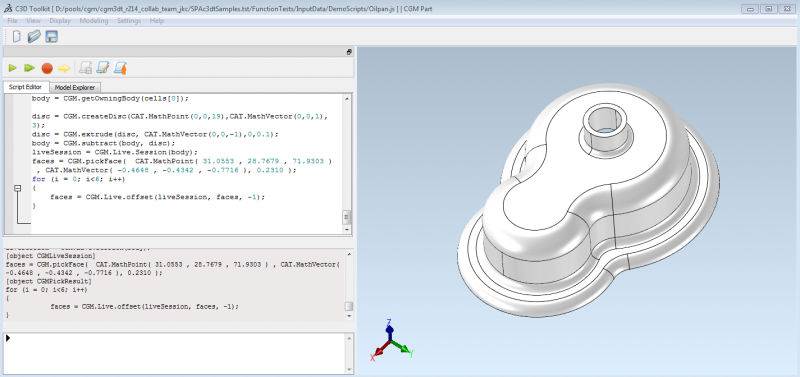Click the red circle record icon
800x377 pixels.
[47, 68]
